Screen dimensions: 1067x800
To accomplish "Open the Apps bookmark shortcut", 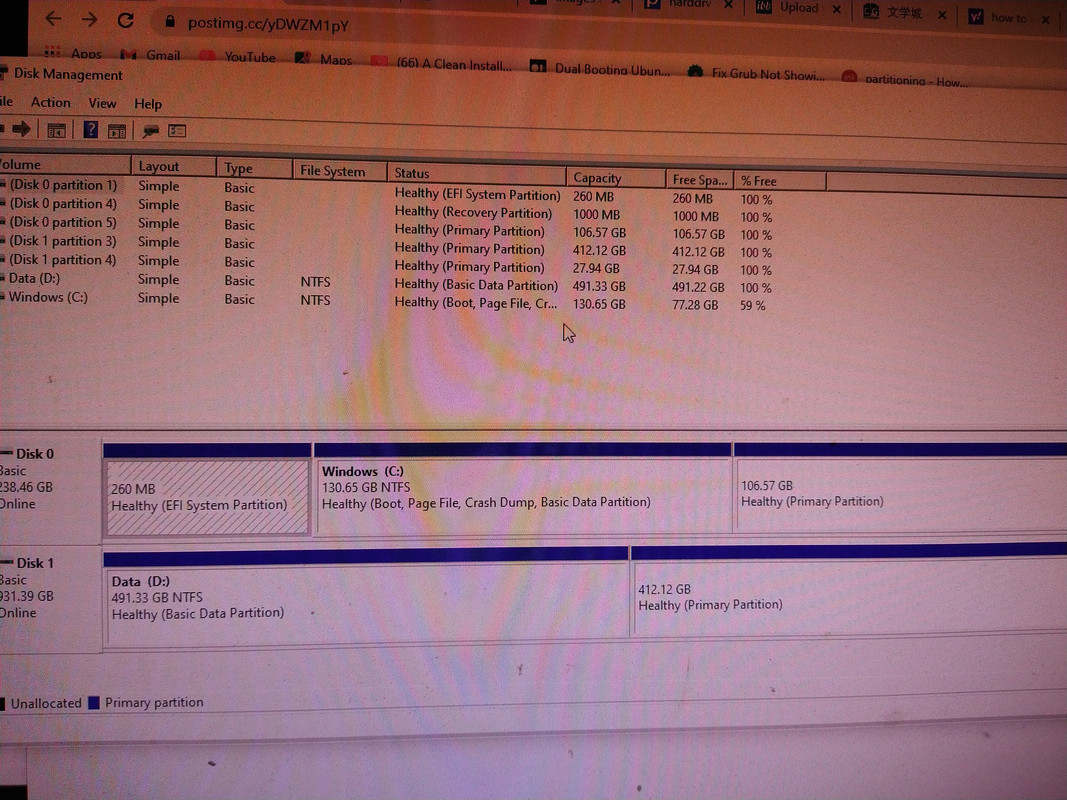I will 73,52.
